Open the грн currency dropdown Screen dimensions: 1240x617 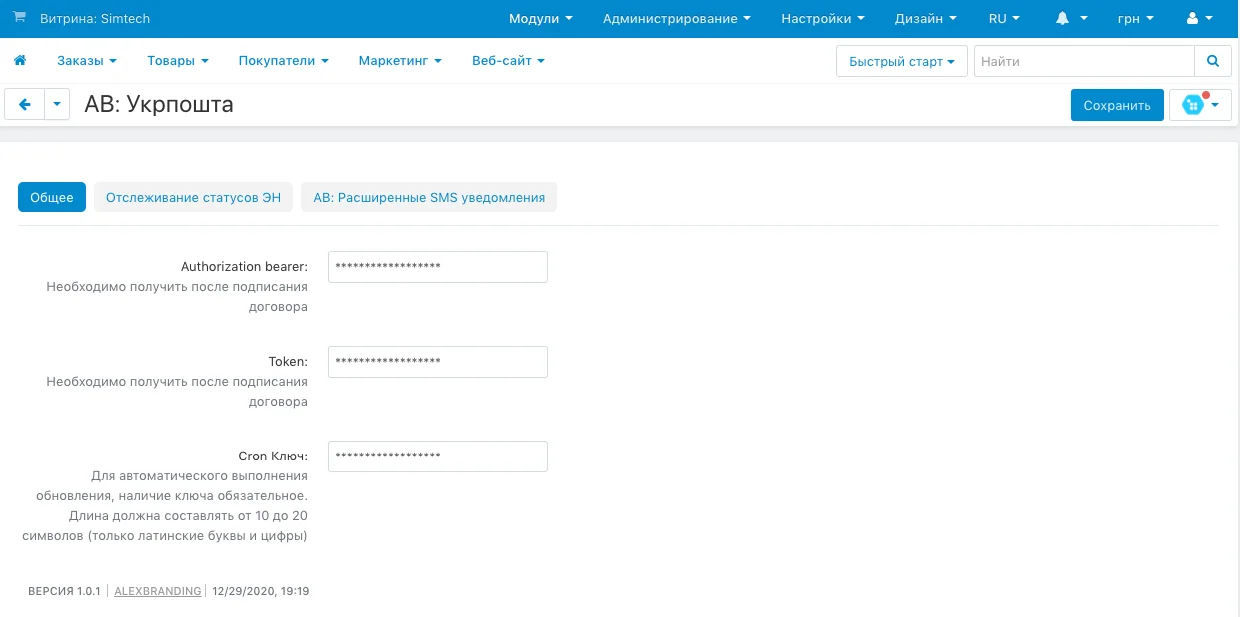1135,19
